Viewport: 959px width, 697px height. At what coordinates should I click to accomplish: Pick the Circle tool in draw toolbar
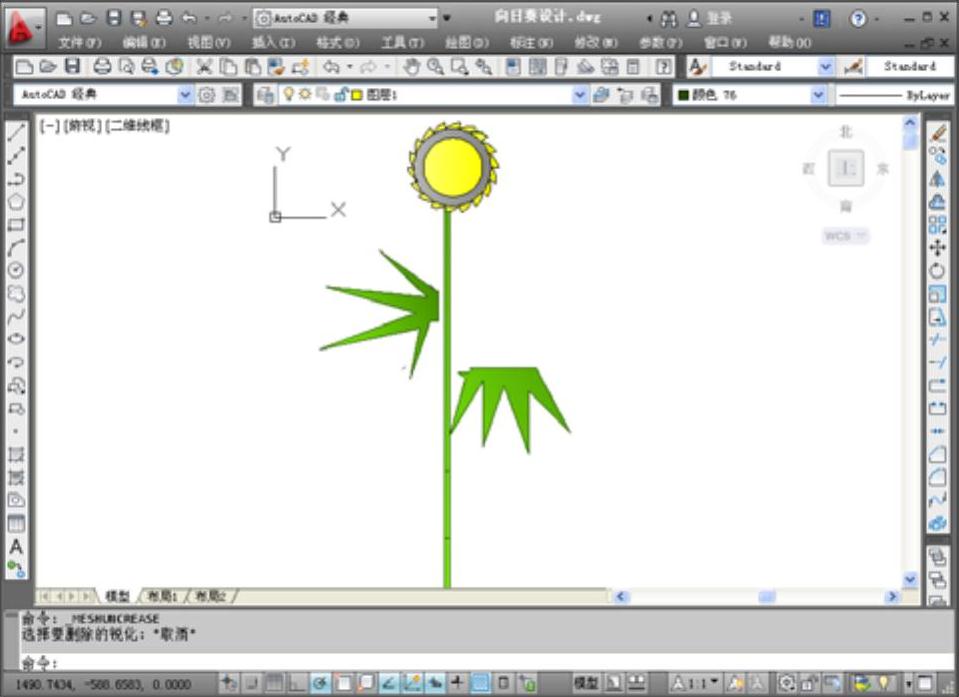tap(16, 270)
